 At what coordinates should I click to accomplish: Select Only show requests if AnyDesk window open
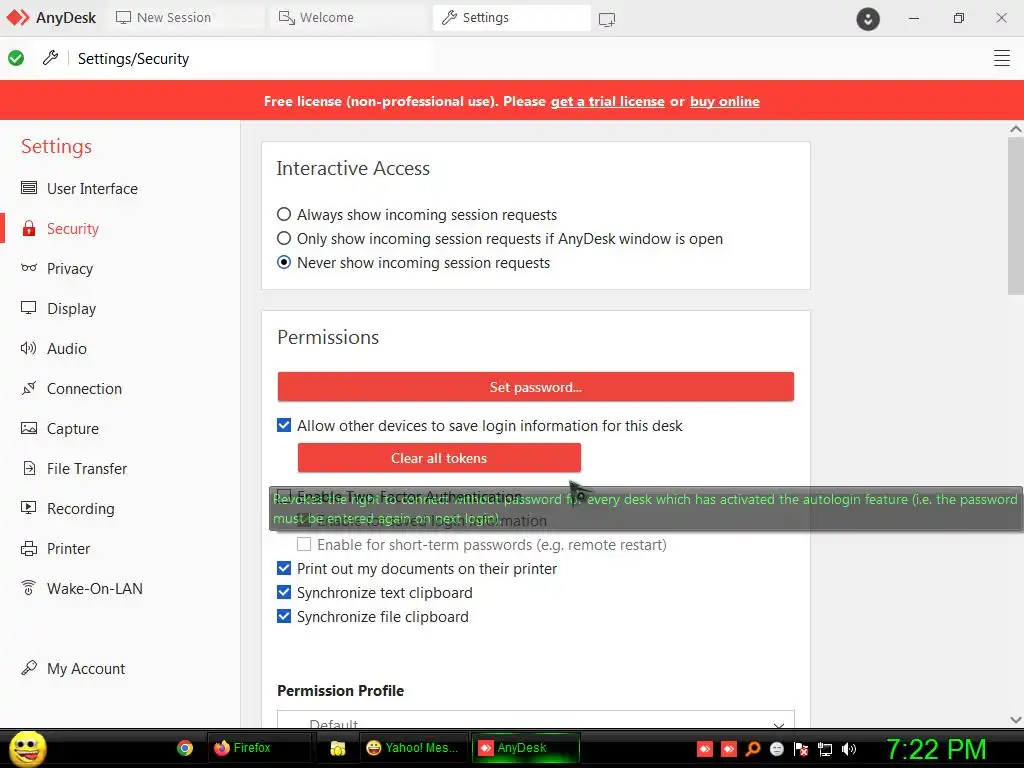click(283, 238)
